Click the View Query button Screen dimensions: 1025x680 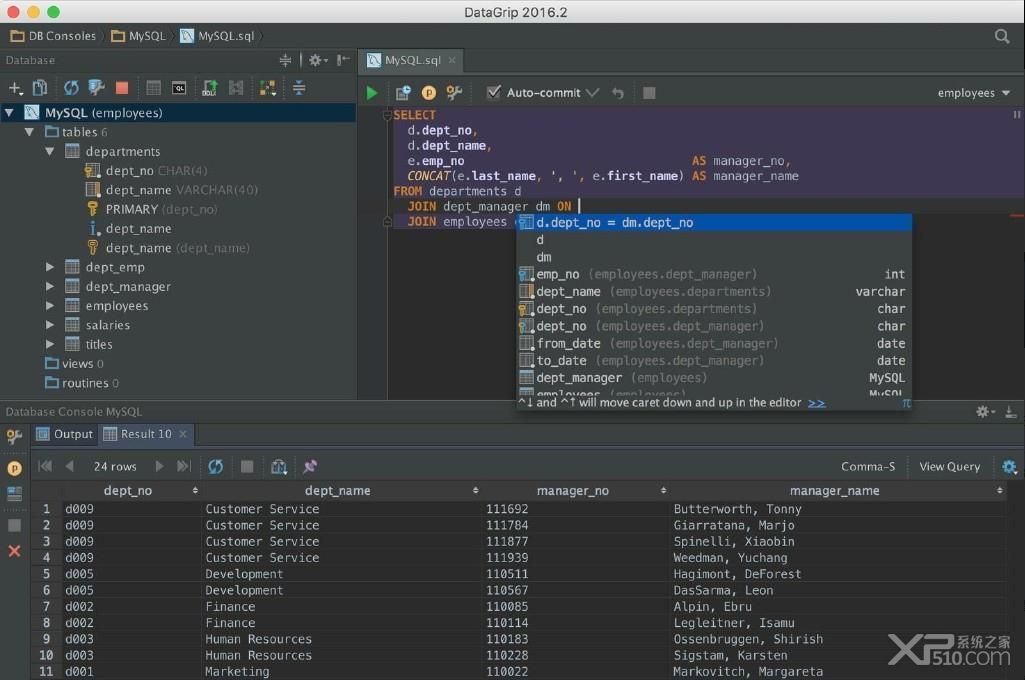pos(949,466)
